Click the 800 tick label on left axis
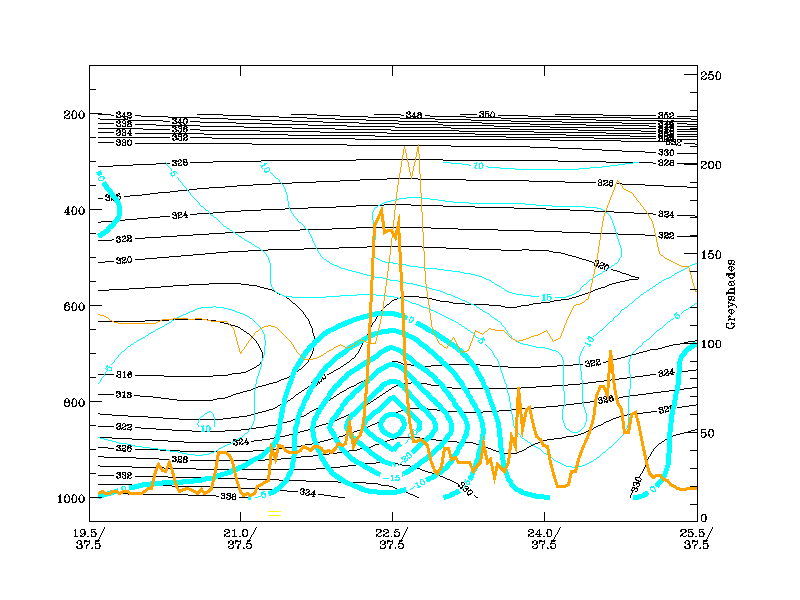This screenshot has width=800, height=600. (73, 402)
